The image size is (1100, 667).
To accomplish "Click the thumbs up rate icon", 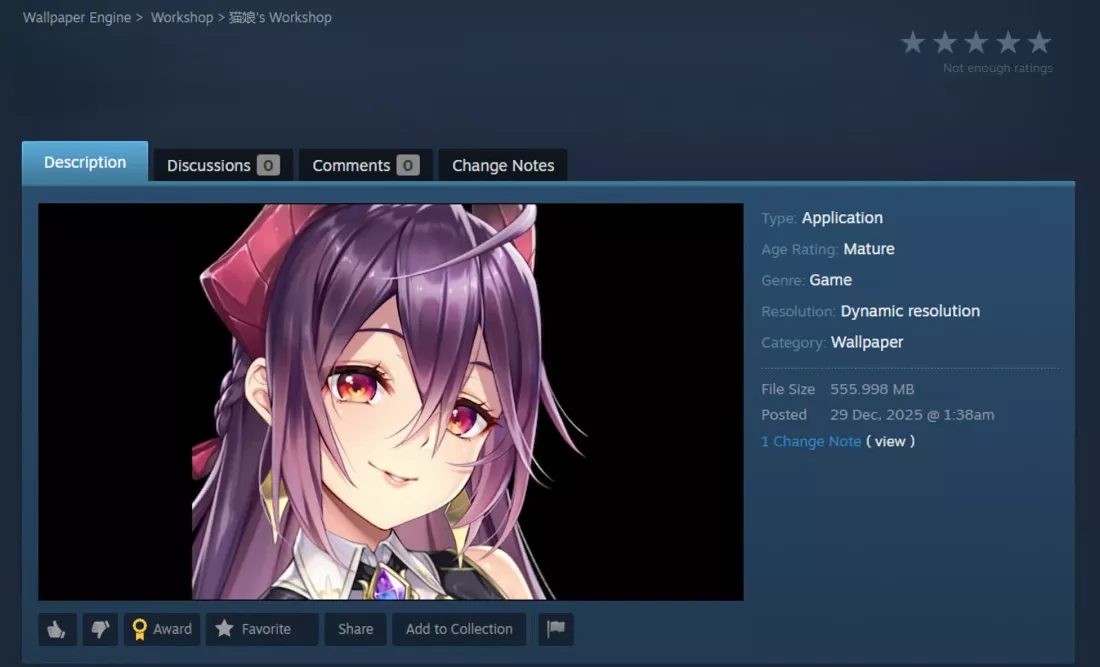I will pyautogui.click(x=57, y=629).
